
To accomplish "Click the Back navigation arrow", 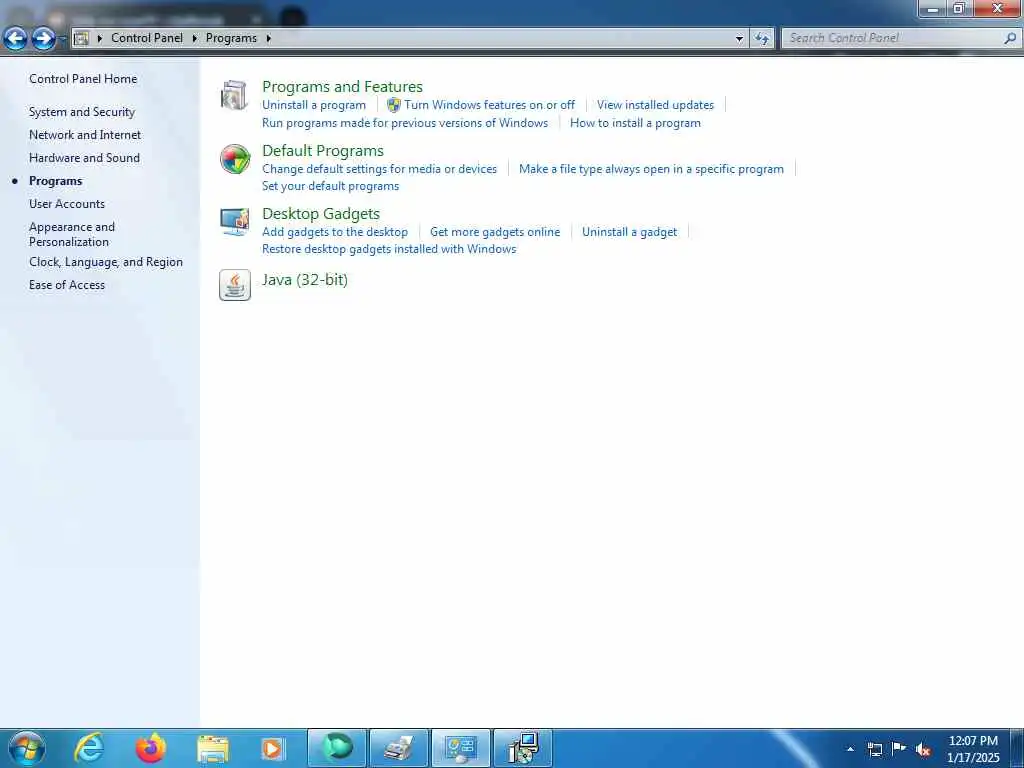I will point(16,39).
